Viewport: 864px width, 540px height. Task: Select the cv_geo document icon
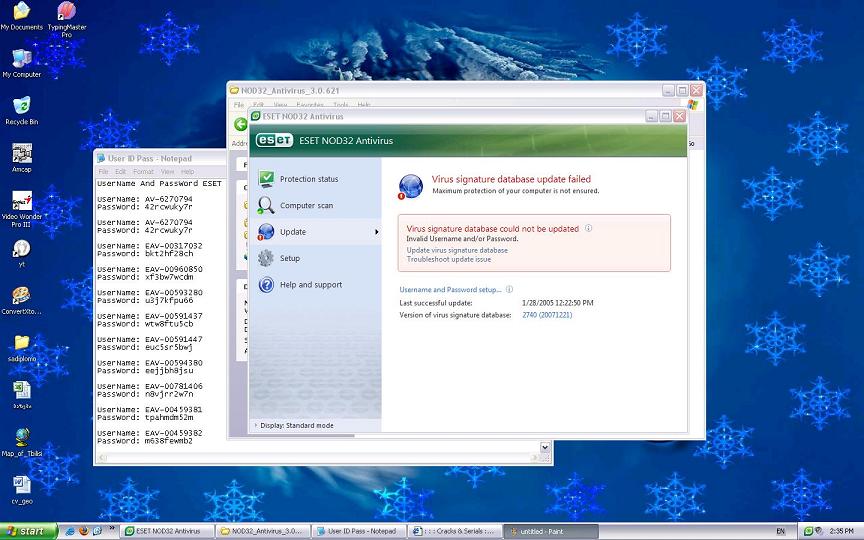pyautogui.click(x=21, y=485)
